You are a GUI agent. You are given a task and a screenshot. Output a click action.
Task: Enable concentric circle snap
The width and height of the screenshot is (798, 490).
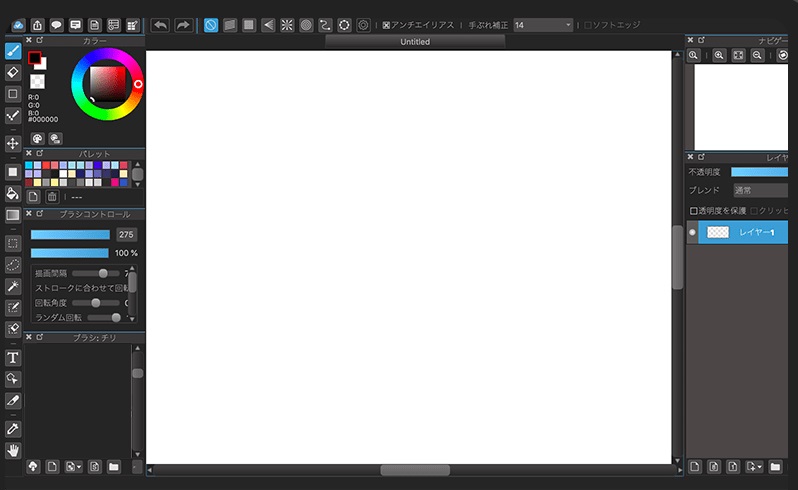pos(306,25)
